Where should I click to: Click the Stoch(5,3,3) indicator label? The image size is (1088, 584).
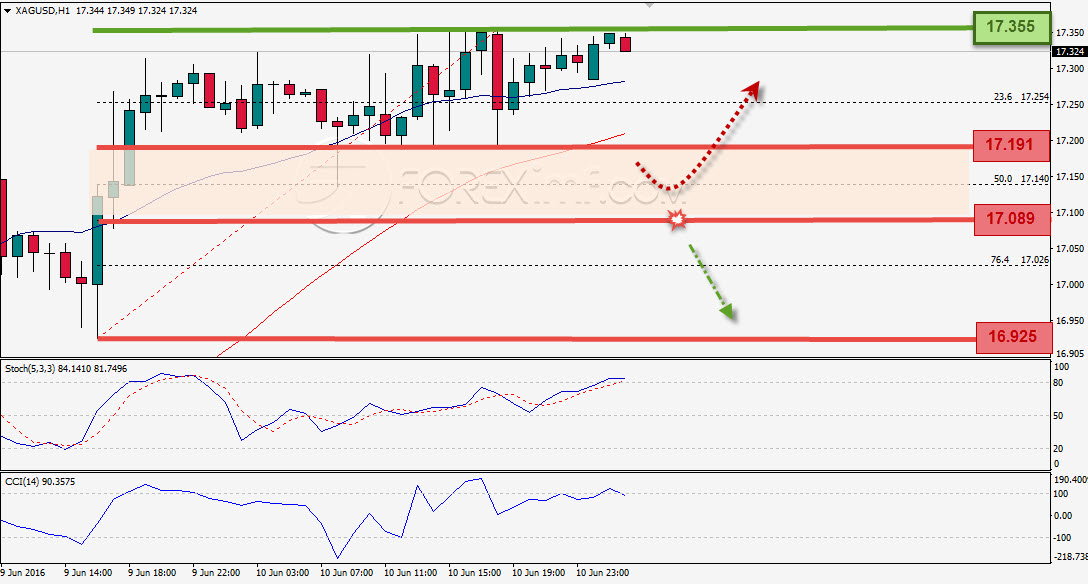pos(66,368)
